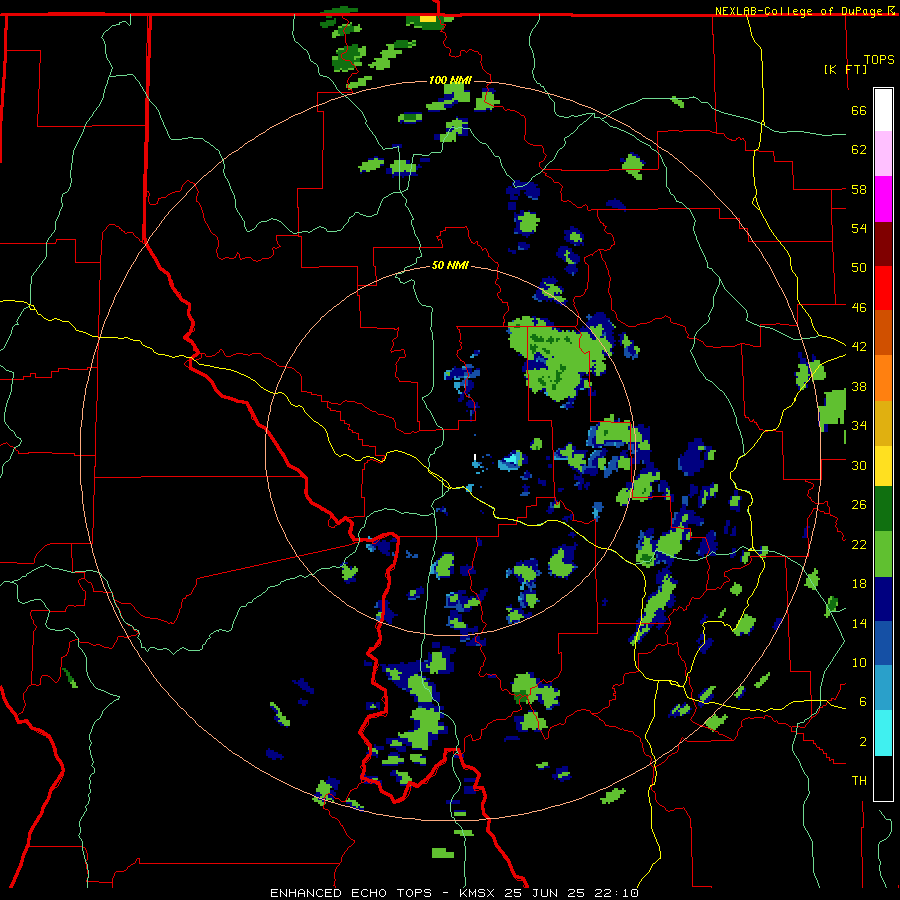
Task: Click the "TH" threshold label
Action: tap(859, 781)
